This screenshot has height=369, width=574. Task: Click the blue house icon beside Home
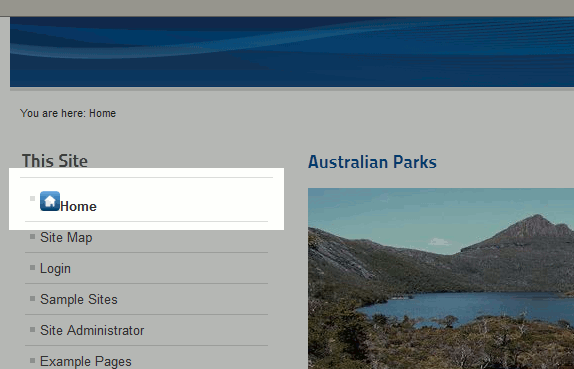pyautogui.click(x=50, y=201)
